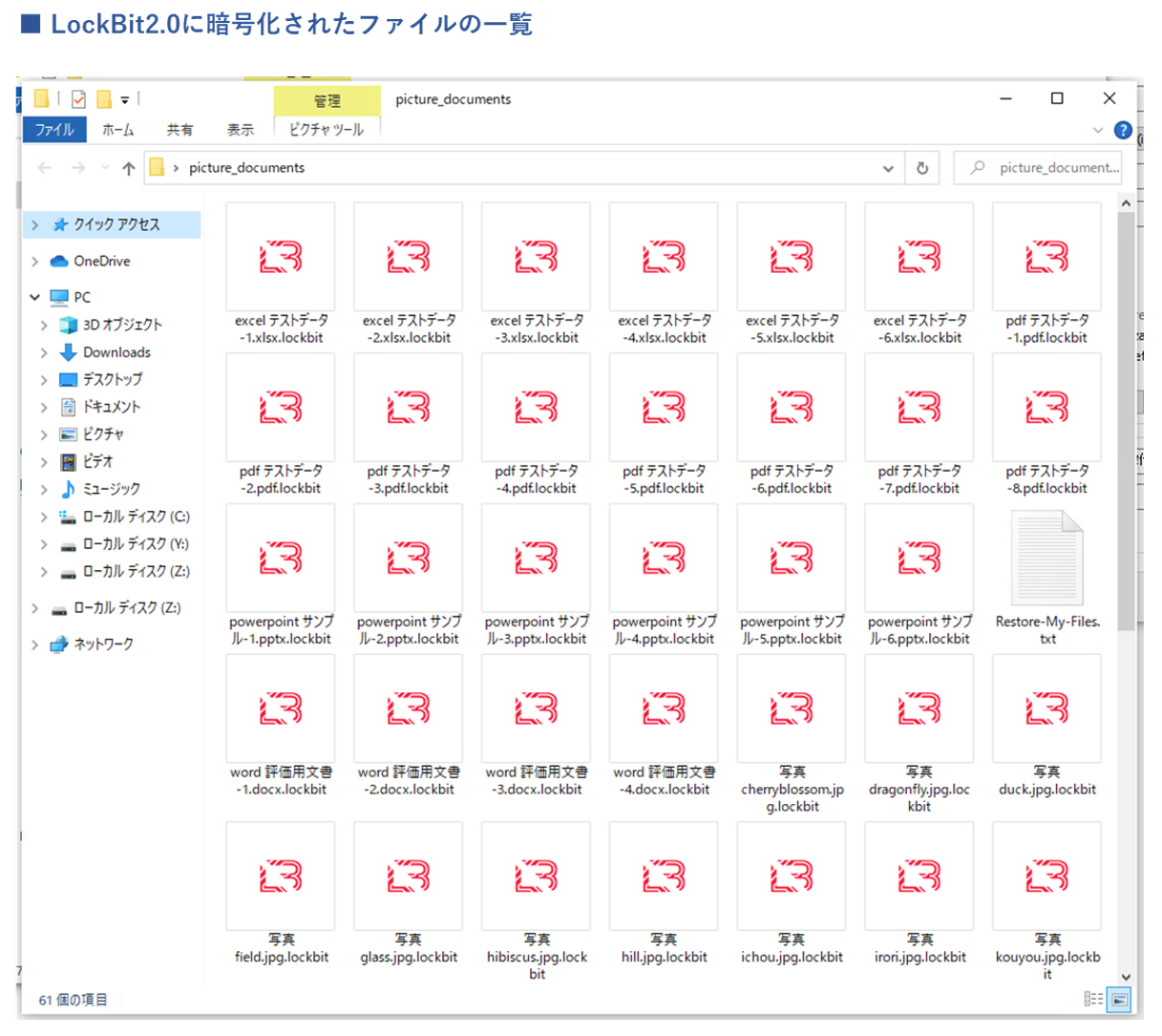
Task: Select クイック アクセス in the sidebar
Action: pyautogui.click(x=116, y=224)
